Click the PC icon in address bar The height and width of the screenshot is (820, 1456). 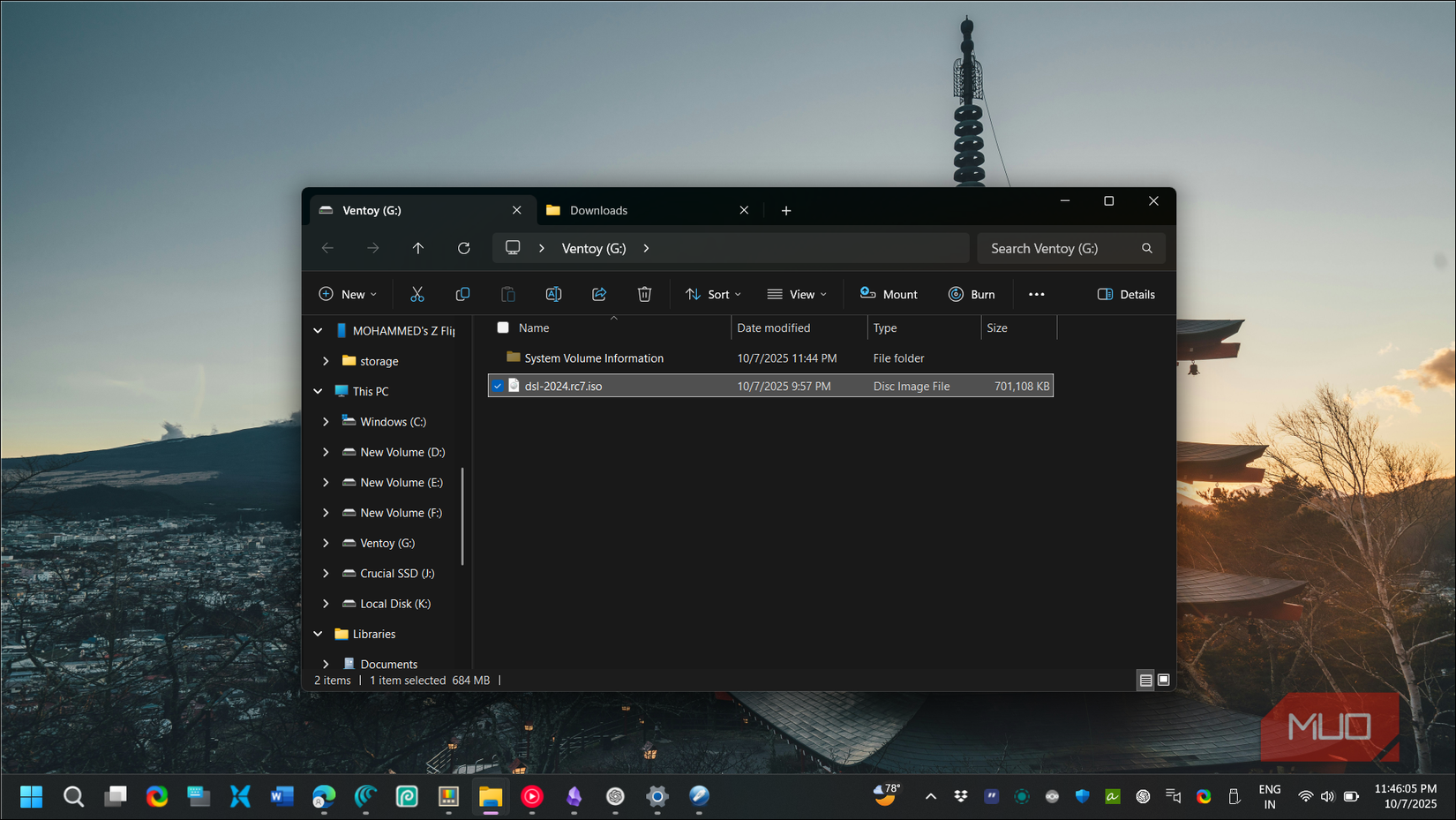pos(513,248)
